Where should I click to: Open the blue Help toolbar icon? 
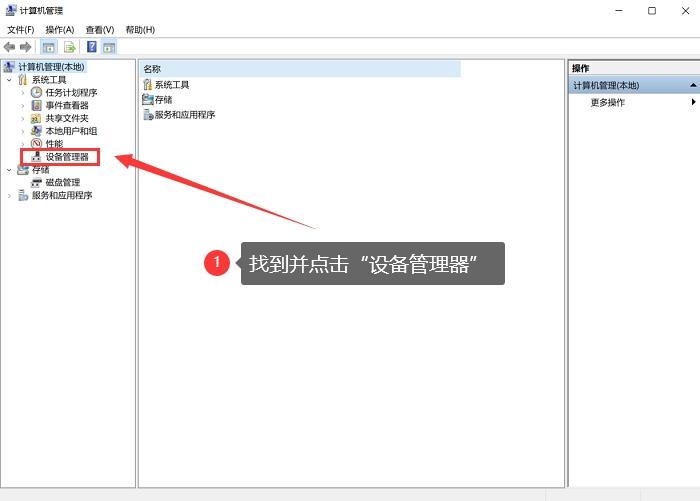(92, 46)
